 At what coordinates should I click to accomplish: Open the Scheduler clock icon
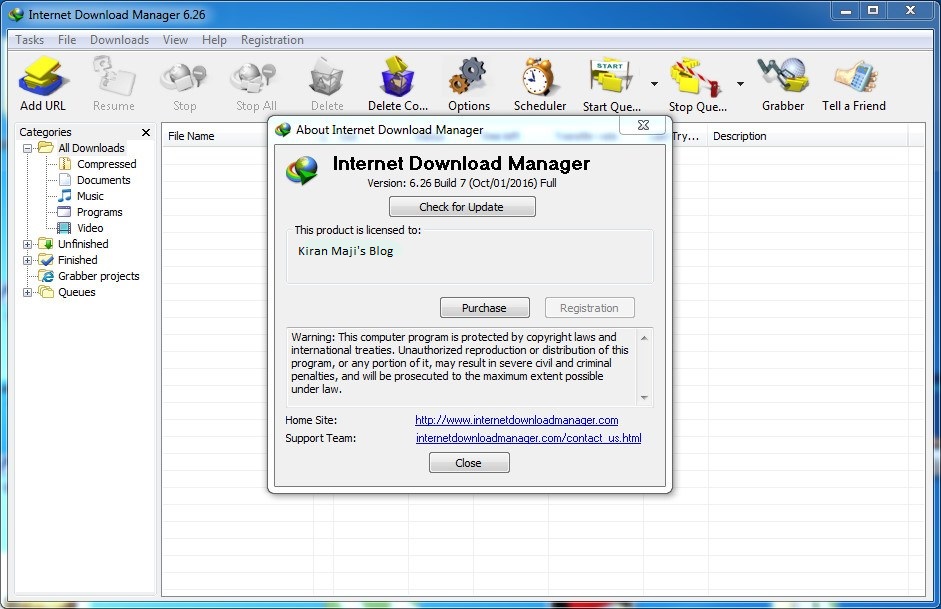(540, 83)
